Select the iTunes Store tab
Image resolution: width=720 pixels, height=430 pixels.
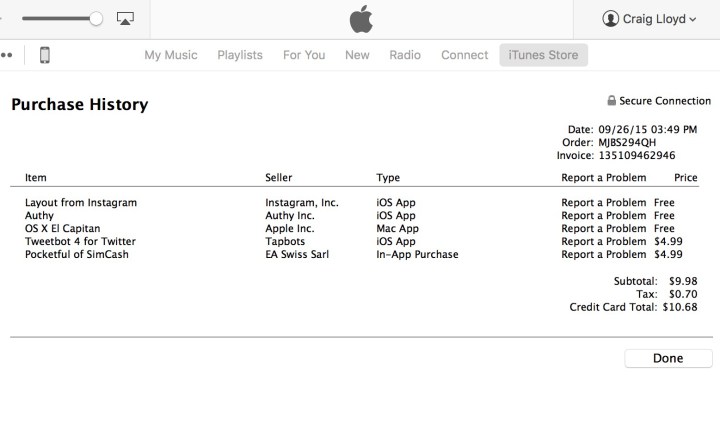[543, 55]
